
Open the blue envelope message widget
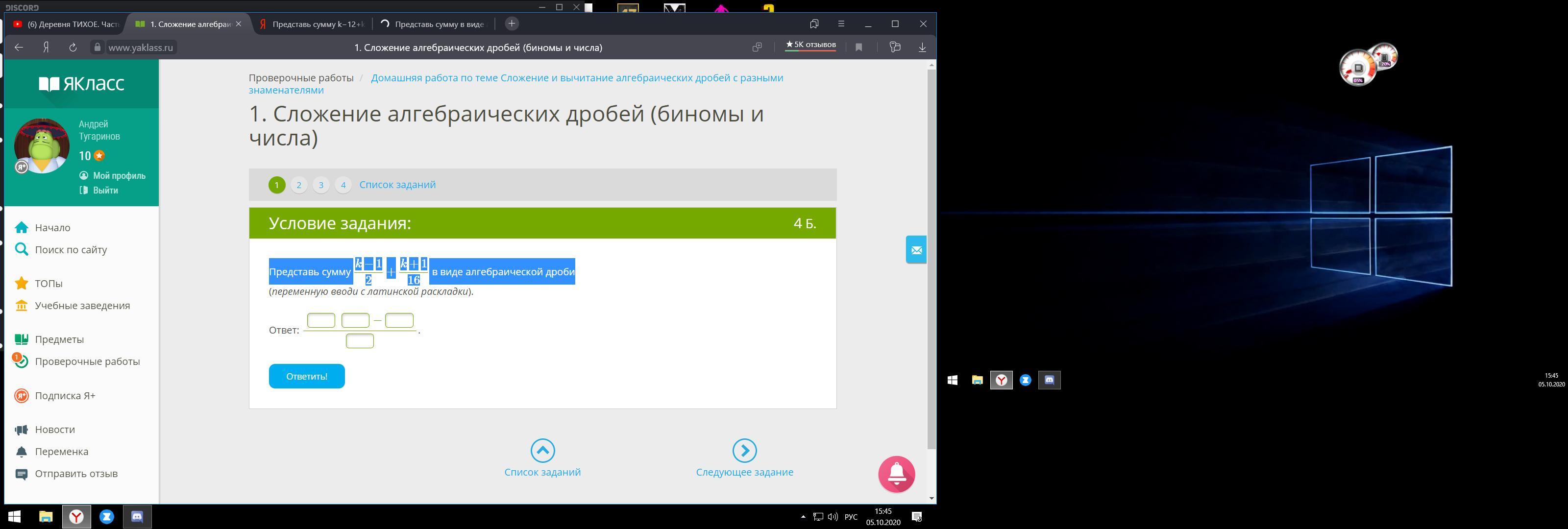point(916,250)
